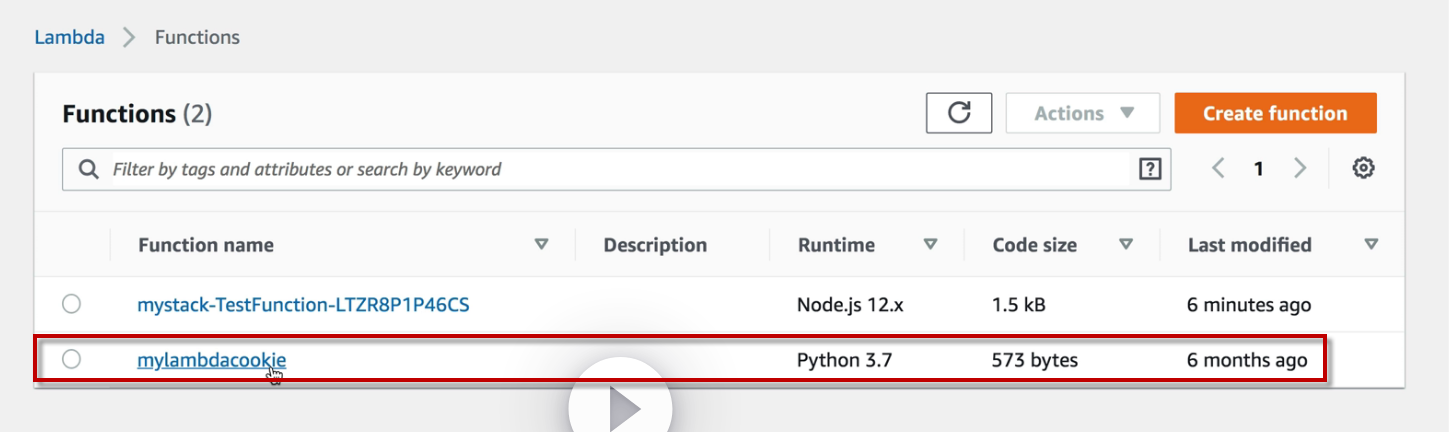Viewport: 1449px width, 432px height.
Task: Click the search help question mark icon
Action: pos(1150,169)
